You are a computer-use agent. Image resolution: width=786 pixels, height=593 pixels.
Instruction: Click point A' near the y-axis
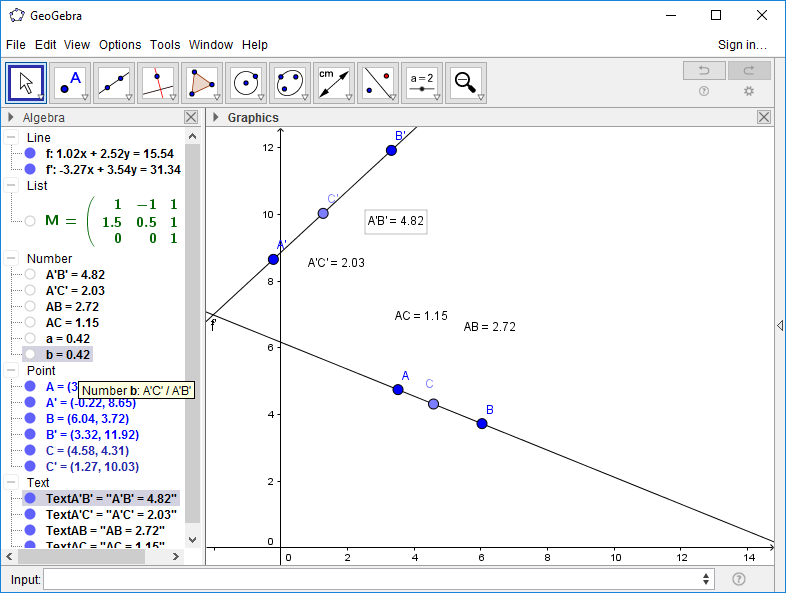pyautogui.click(x=273, y=259)
